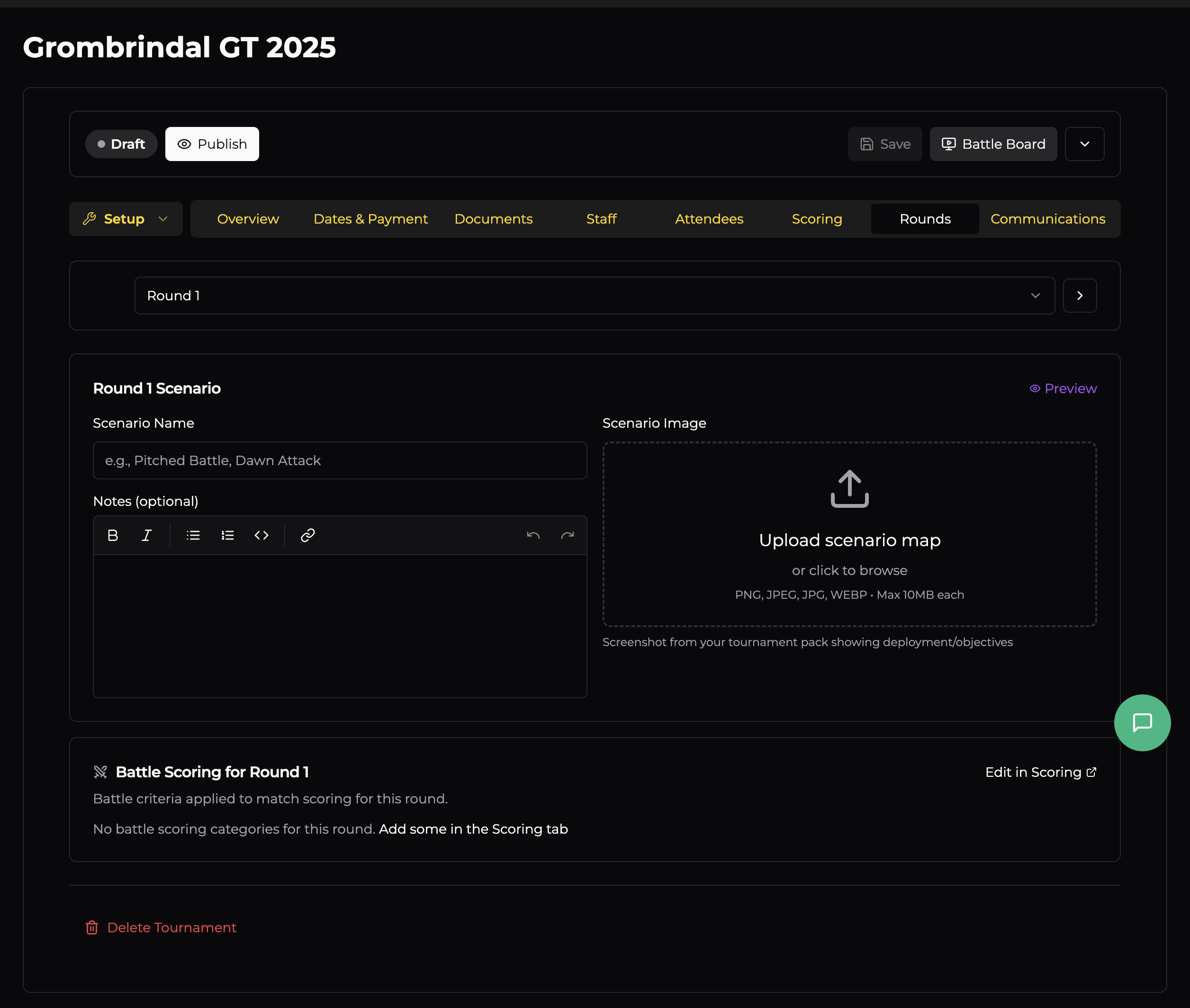Expand the Setup mode dropdown
Screen dimensions: 1190x1008
click(x=126, y=219)
